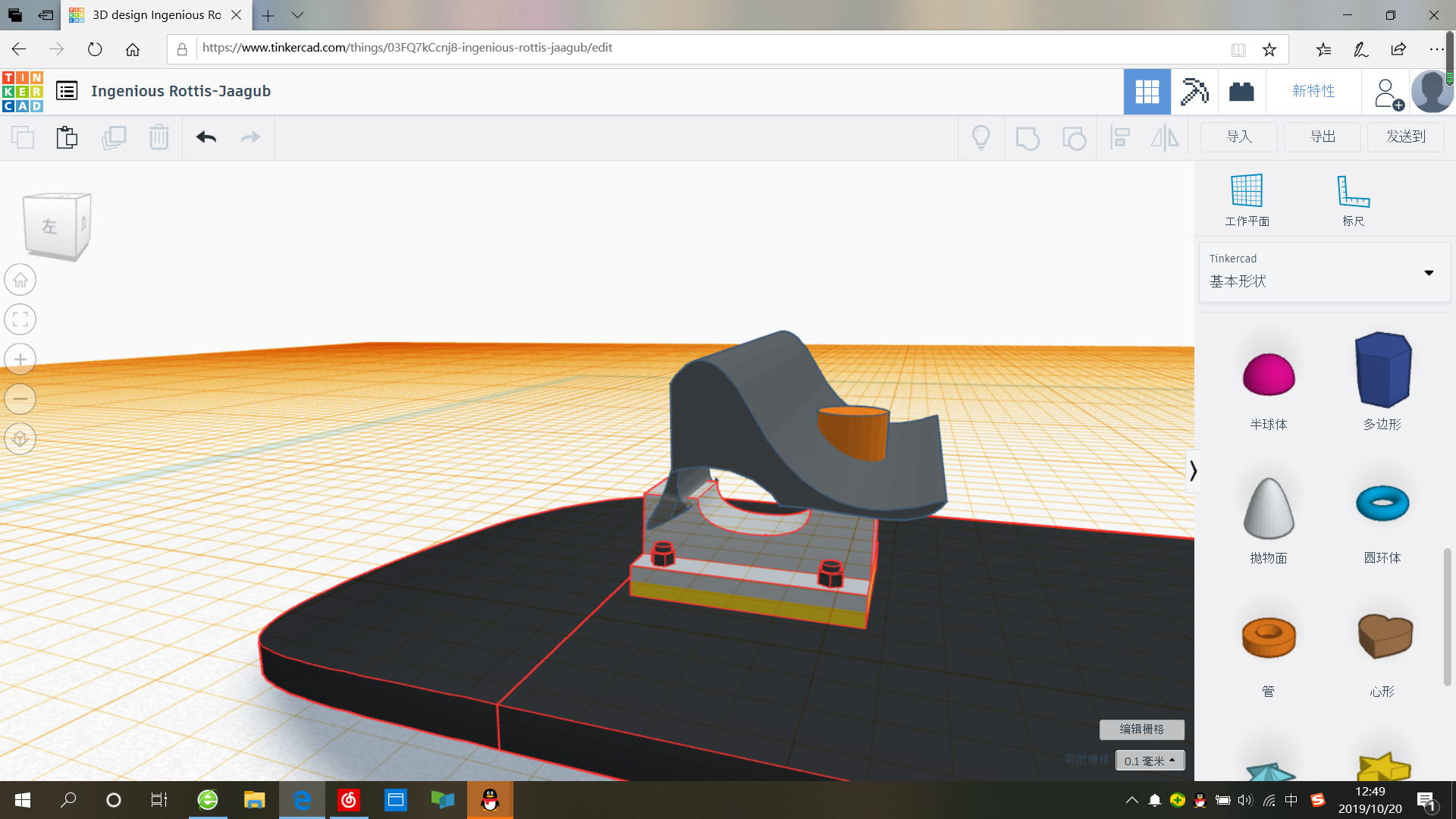
Task: Expand the 基本形状 shapes dropdown
Action: (x=1325, y=272)
